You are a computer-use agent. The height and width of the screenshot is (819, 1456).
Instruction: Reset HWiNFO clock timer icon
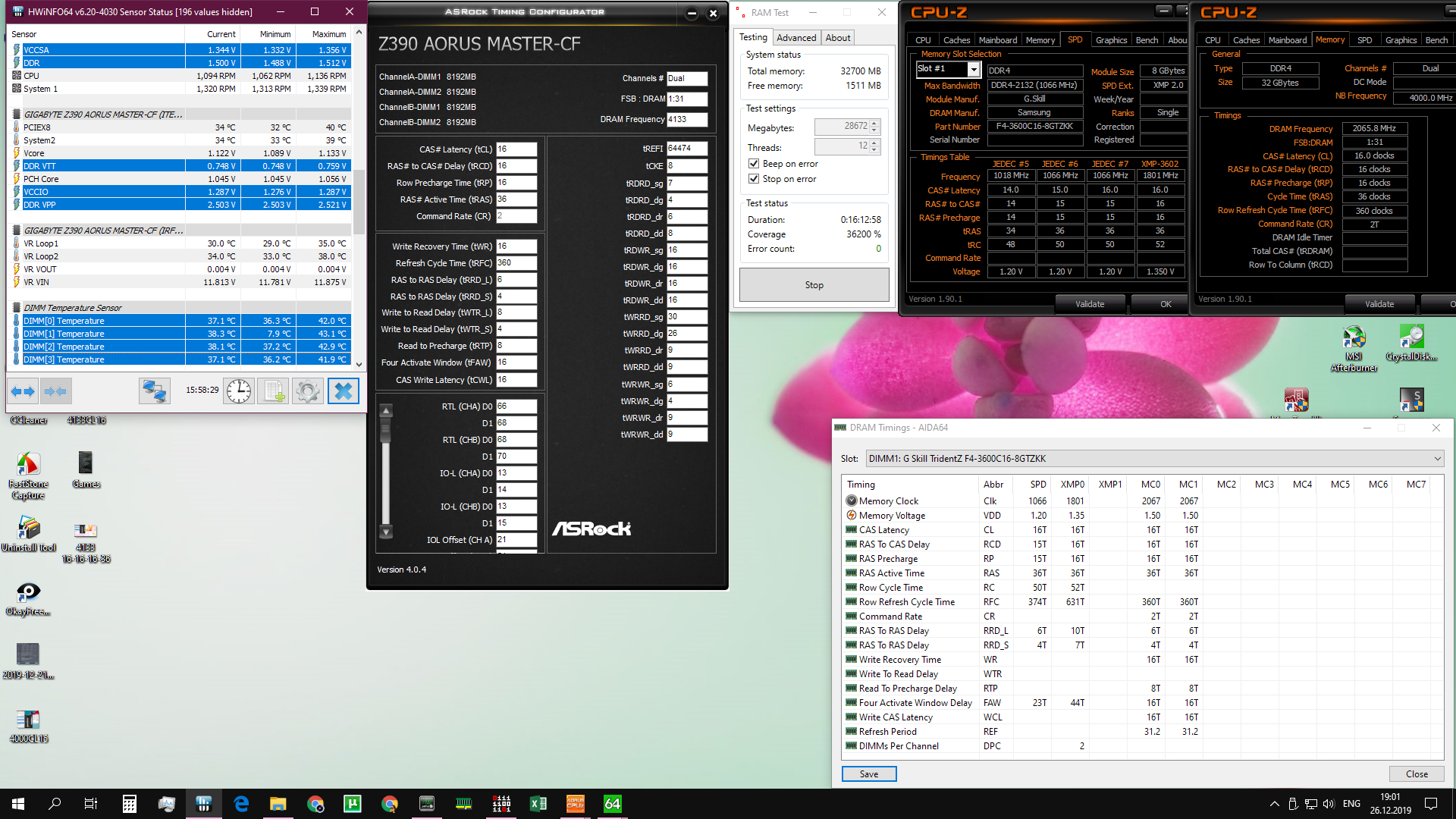click(239, 391)
